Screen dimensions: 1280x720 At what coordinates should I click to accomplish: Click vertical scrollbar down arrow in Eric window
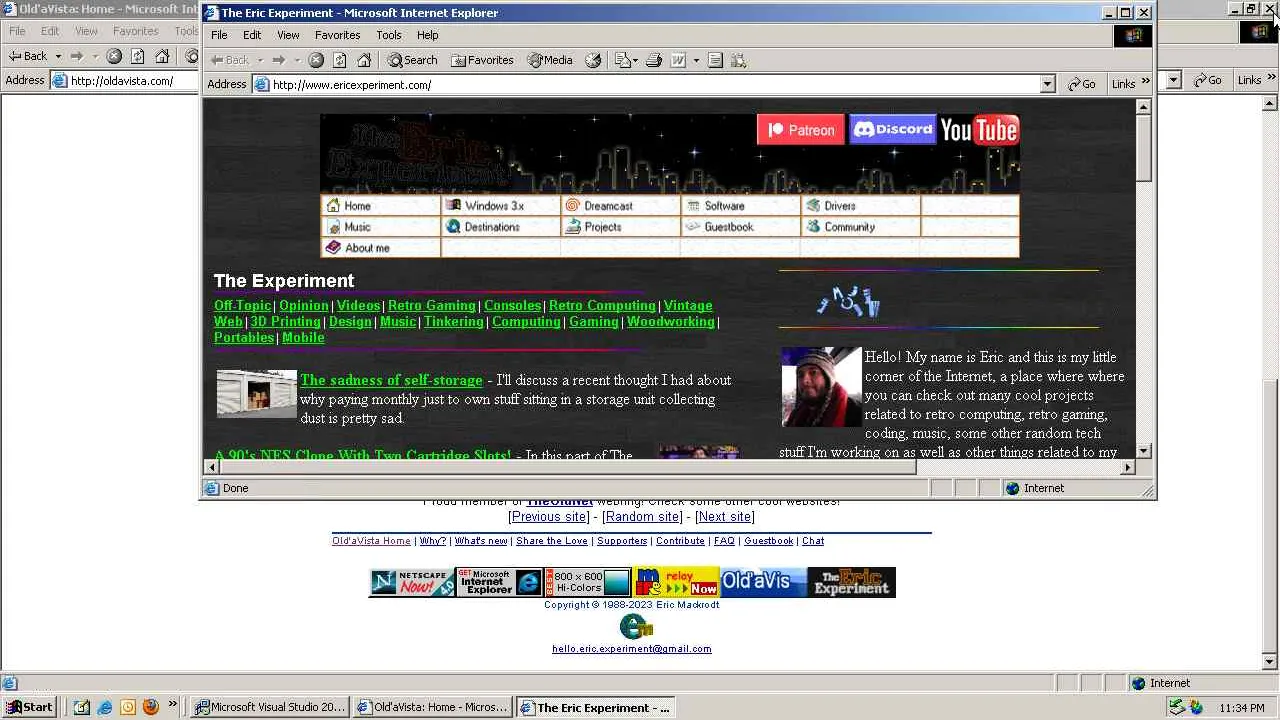[1144, 451]
